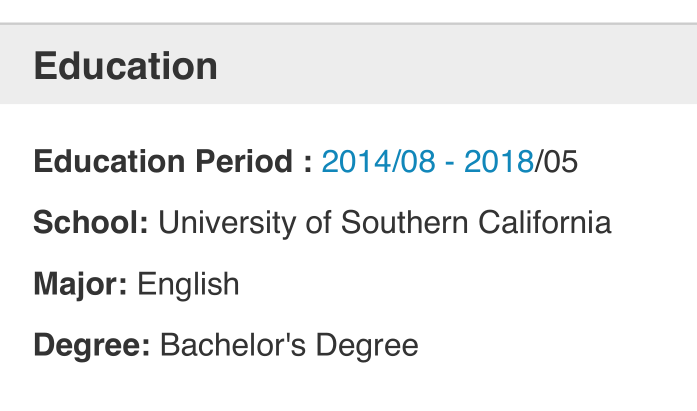
Task: Click the School label
Action: pos(91,222)
